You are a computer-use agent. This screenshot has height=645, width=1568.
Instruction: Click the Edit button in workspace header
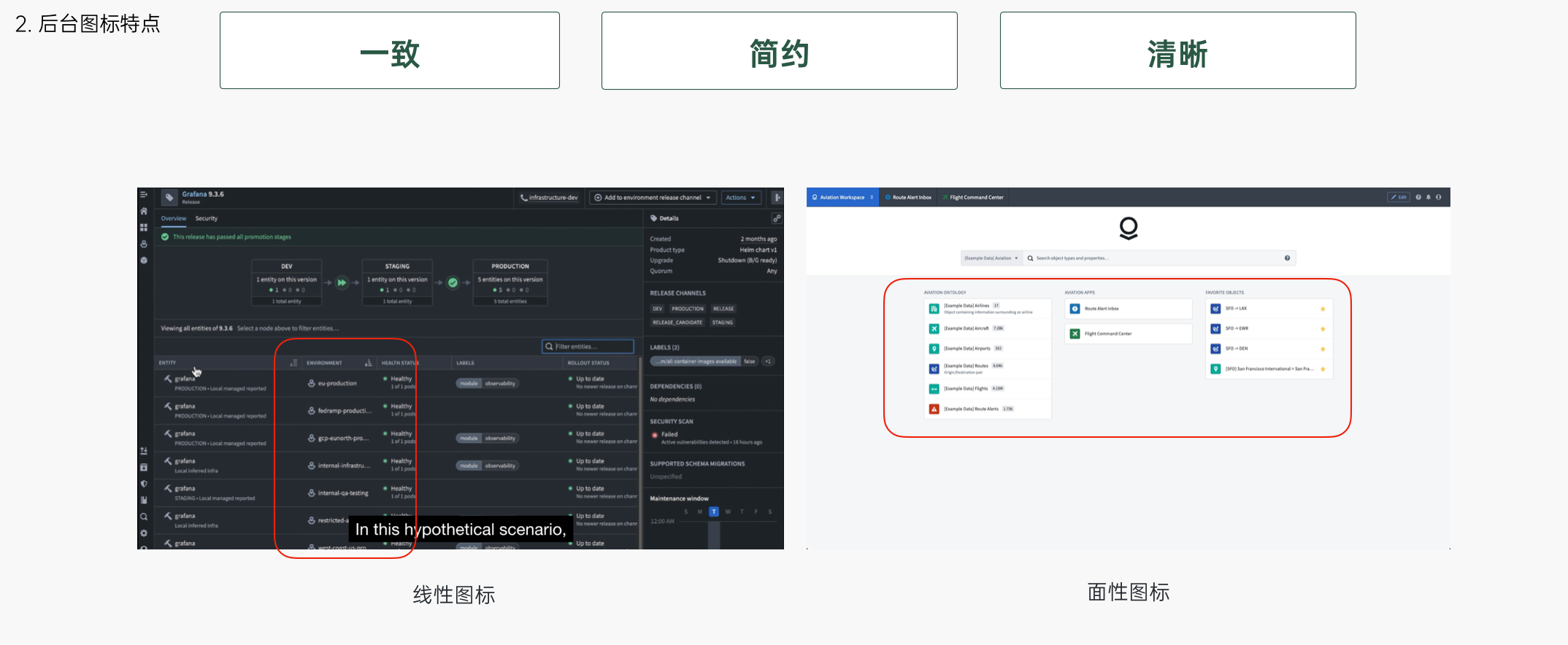click(x=1399, y=197)
